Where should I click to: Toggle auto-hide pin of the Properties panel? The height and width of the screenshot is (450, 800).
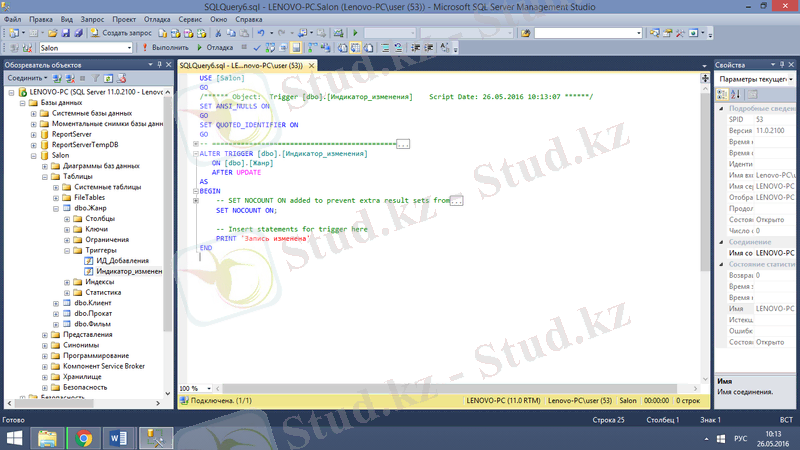[x=782, y=65]
